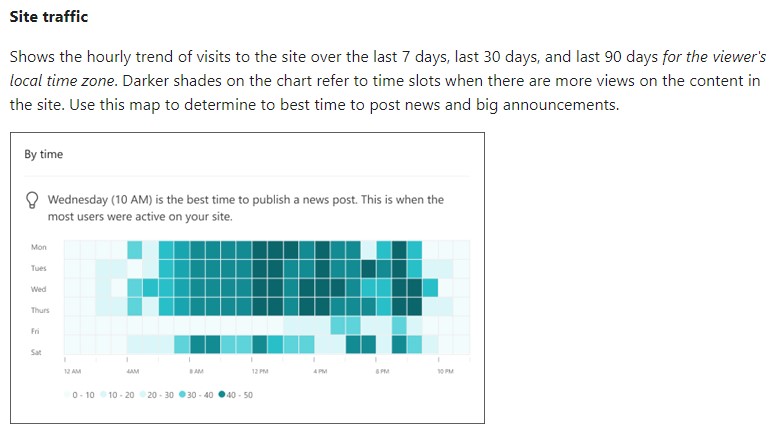Click the 40 - 50 legend dot
This screenshot has height=428, width=780.
click(x=221, y=395)
